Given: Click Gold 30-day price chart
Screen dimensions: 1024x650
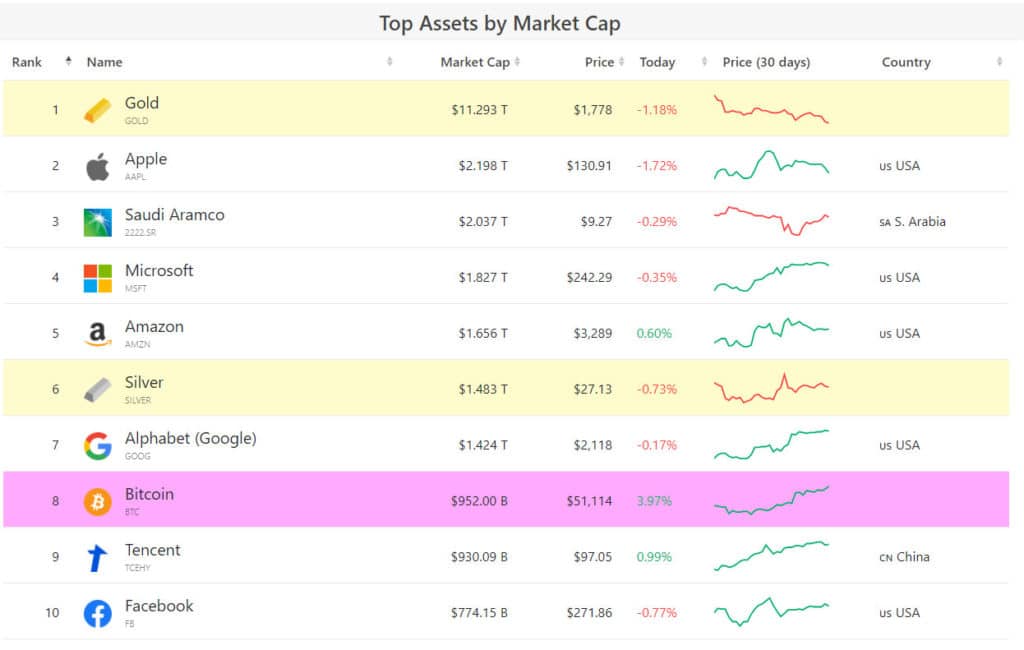Looking at the screenshot, I should coord(771,110).
